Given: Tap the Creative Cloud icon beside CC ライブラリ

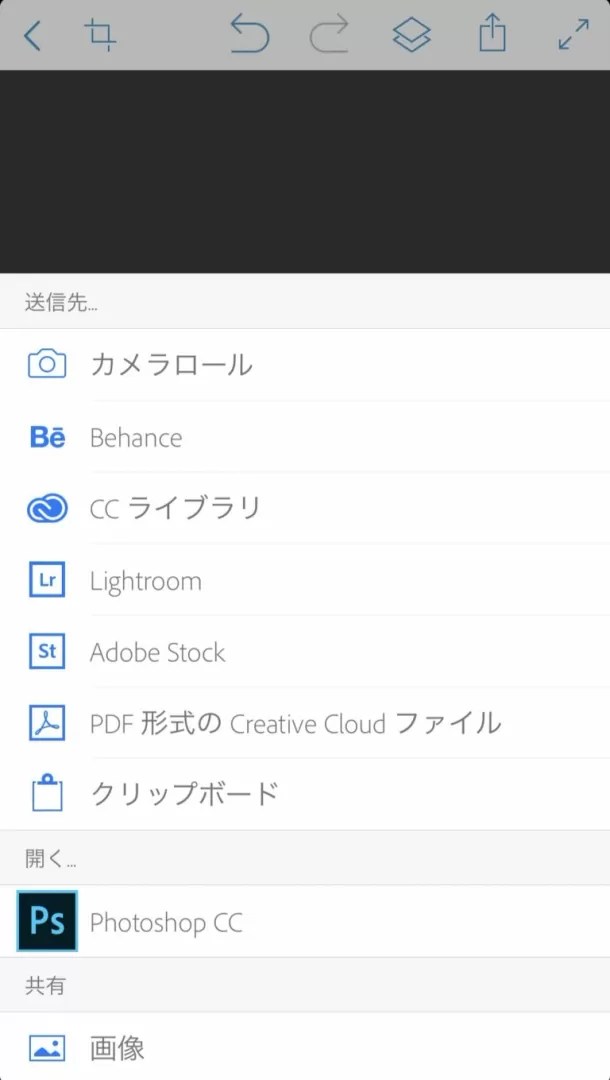Looking at the screenshot, I should [46, 508].
